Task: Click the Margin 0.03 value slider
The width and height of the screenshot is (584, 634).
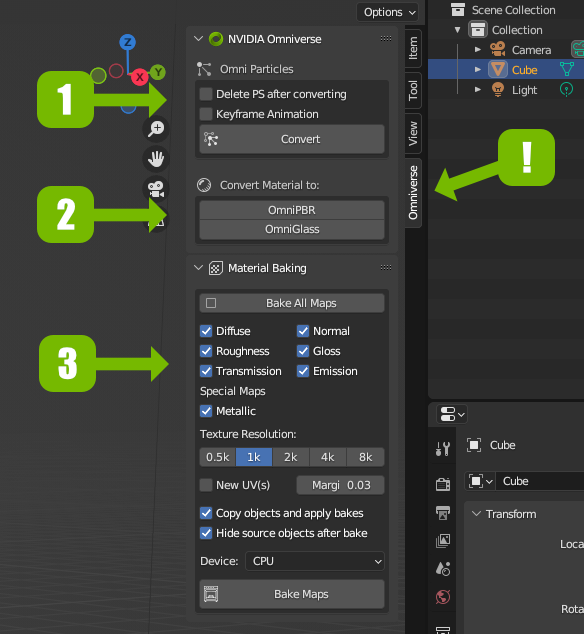Action: coord(340,485)
